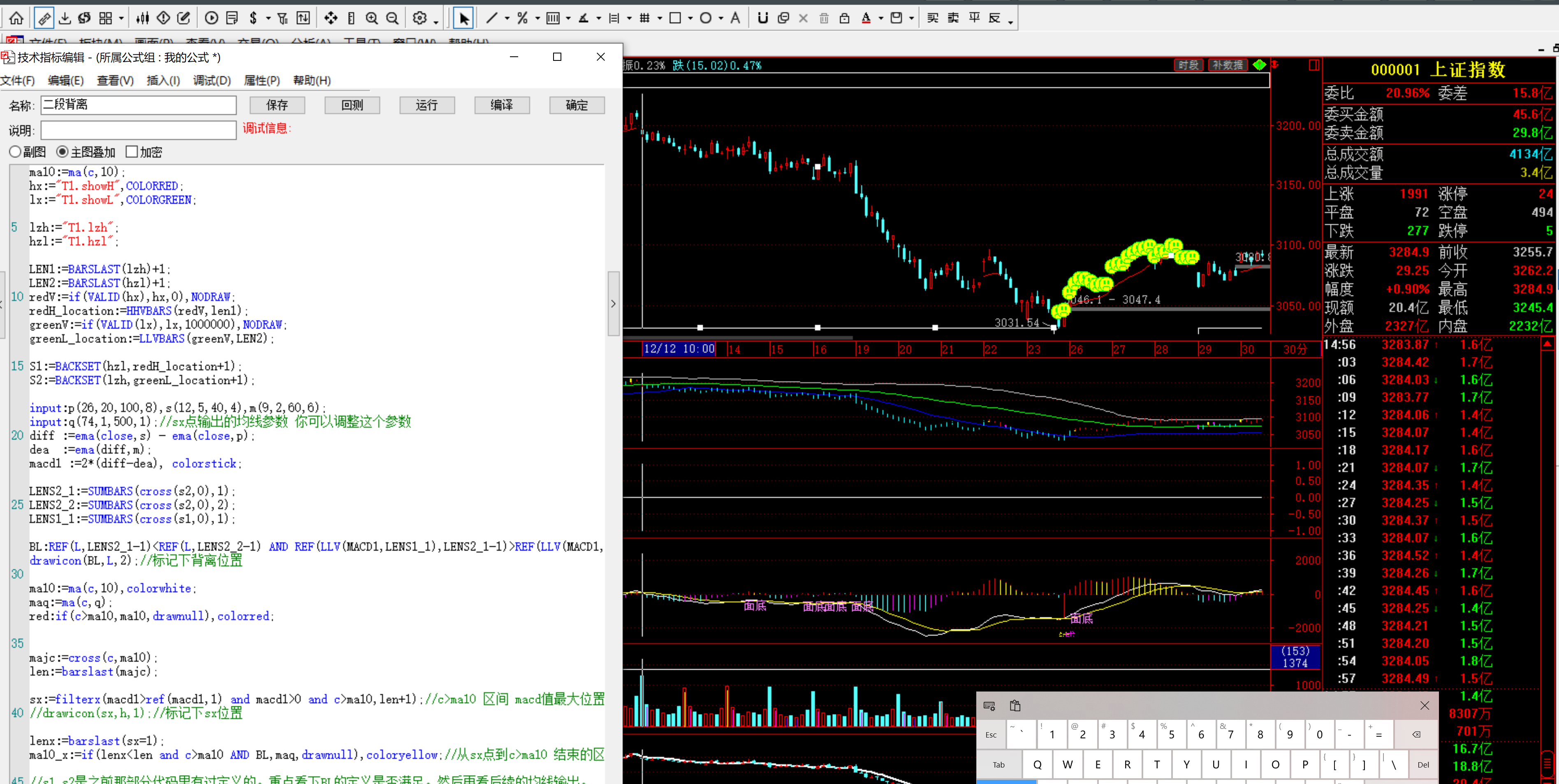The image size is (1559, 784).
Task: Expand the rectangle tool dropdown arrow
Action: pos(690,19)
